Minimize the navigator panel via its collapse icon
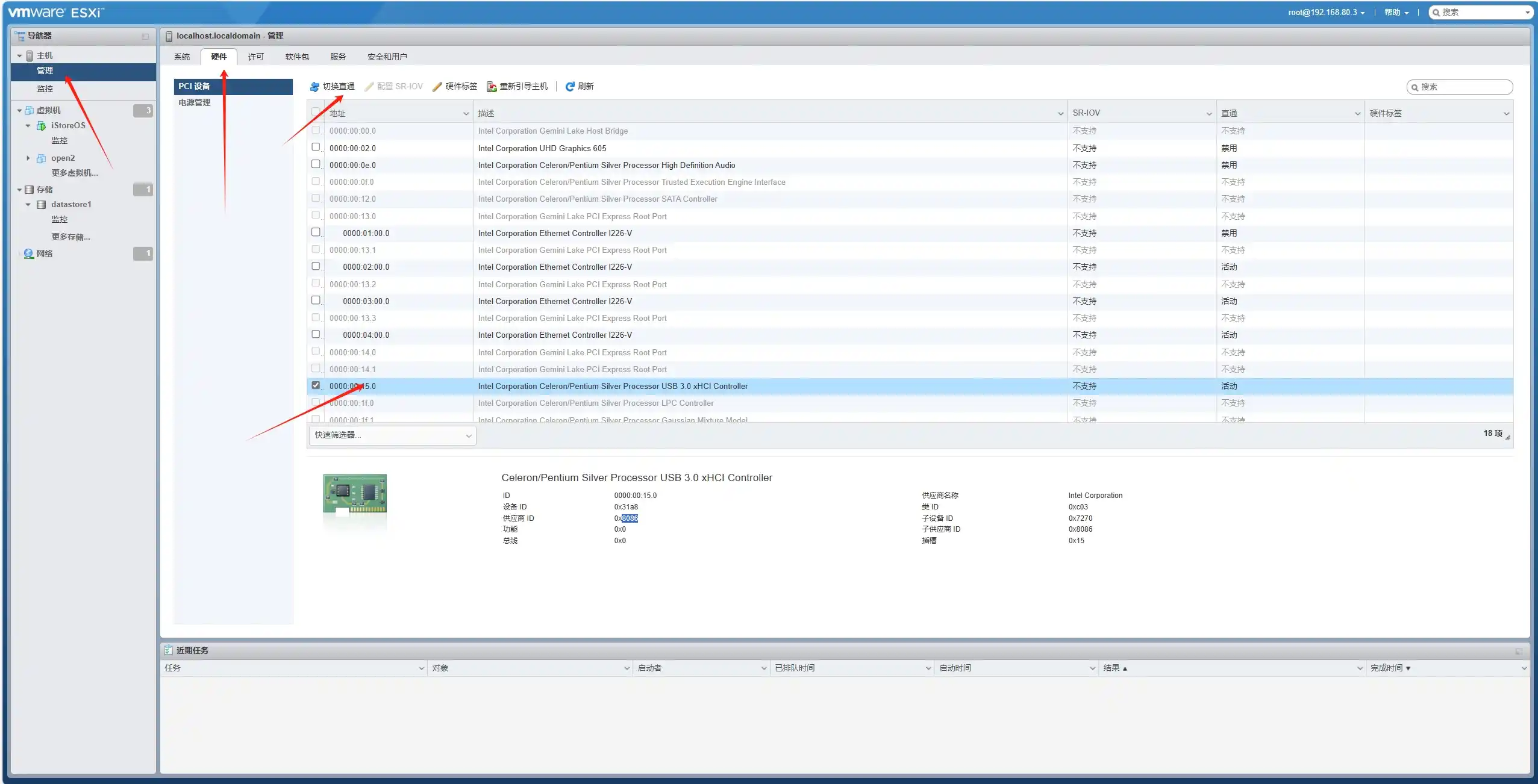 145,37
